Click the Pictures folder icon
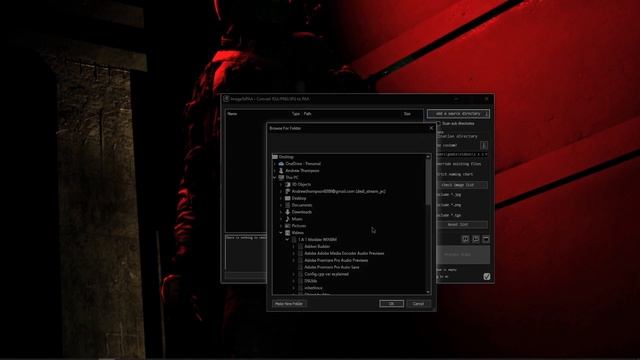Screen dimensions: 640x360 tap(288, 226)
